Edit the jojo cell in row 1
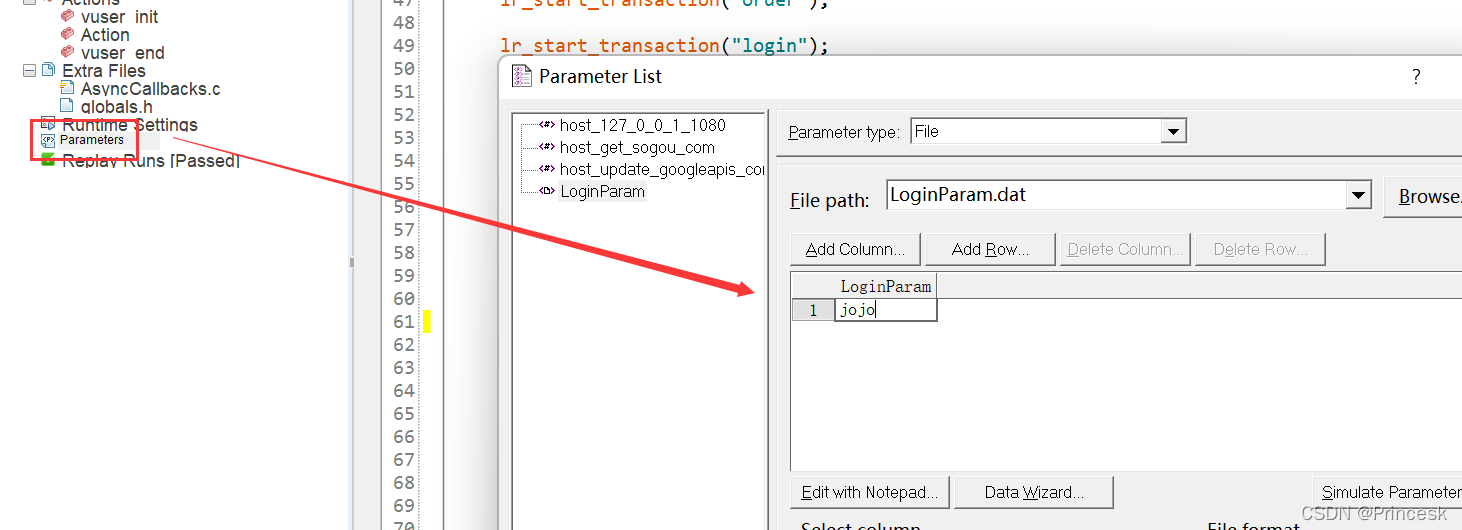Screen dimensions: 1462x530 tap(885, 310)
